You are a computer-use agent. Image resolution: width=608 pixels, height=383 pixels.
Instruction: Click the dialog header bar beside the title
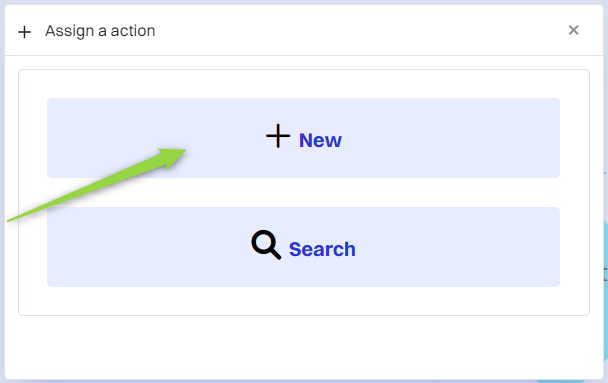click(349, 30)
